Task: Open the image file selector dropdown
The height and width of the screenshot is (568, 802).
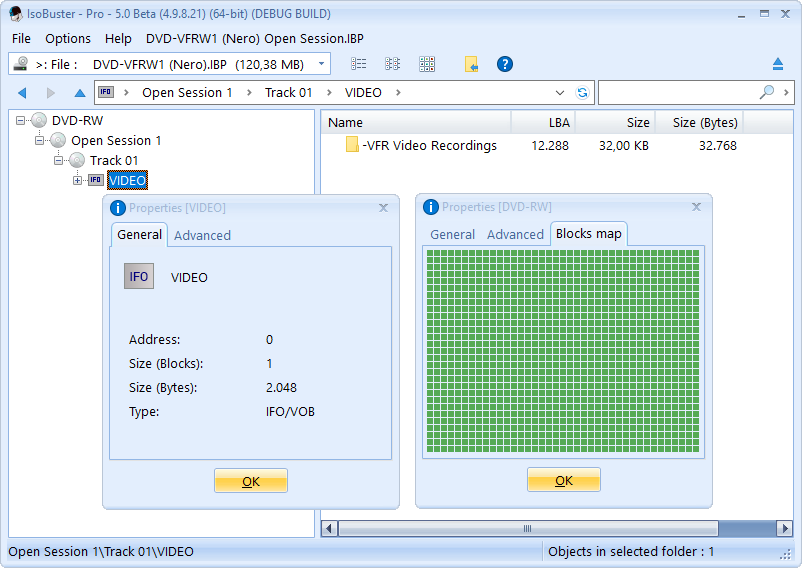Action: click(321, 64)
